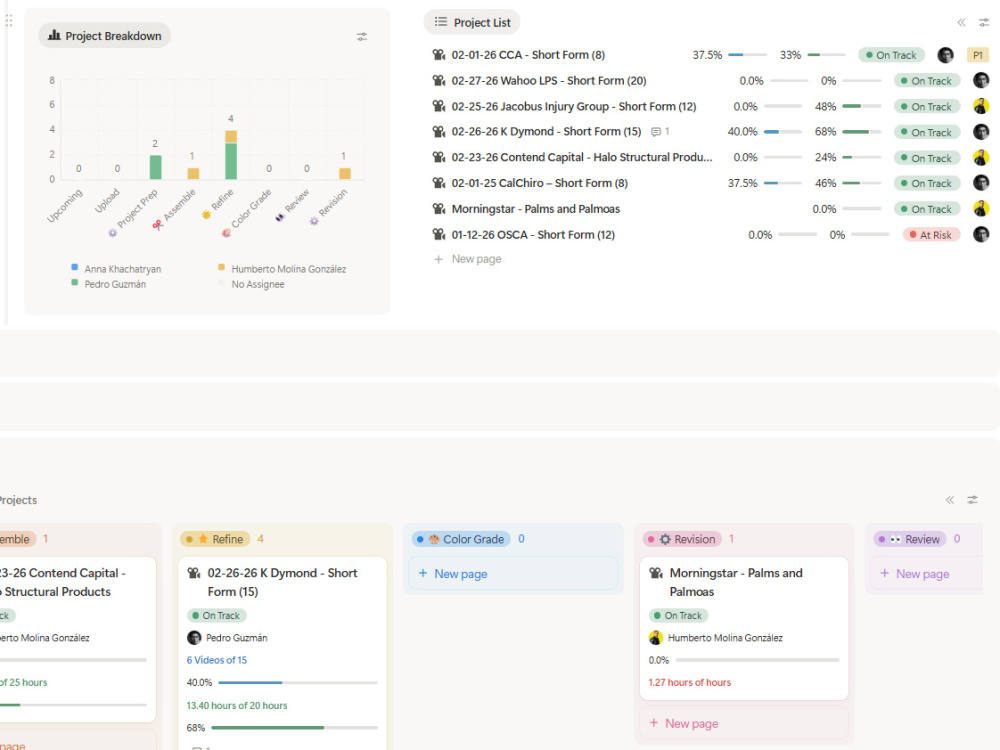This screenshot has height=750, width=1000.
Task: Click assignee avatar on Jacobus row
Action: 981,106
